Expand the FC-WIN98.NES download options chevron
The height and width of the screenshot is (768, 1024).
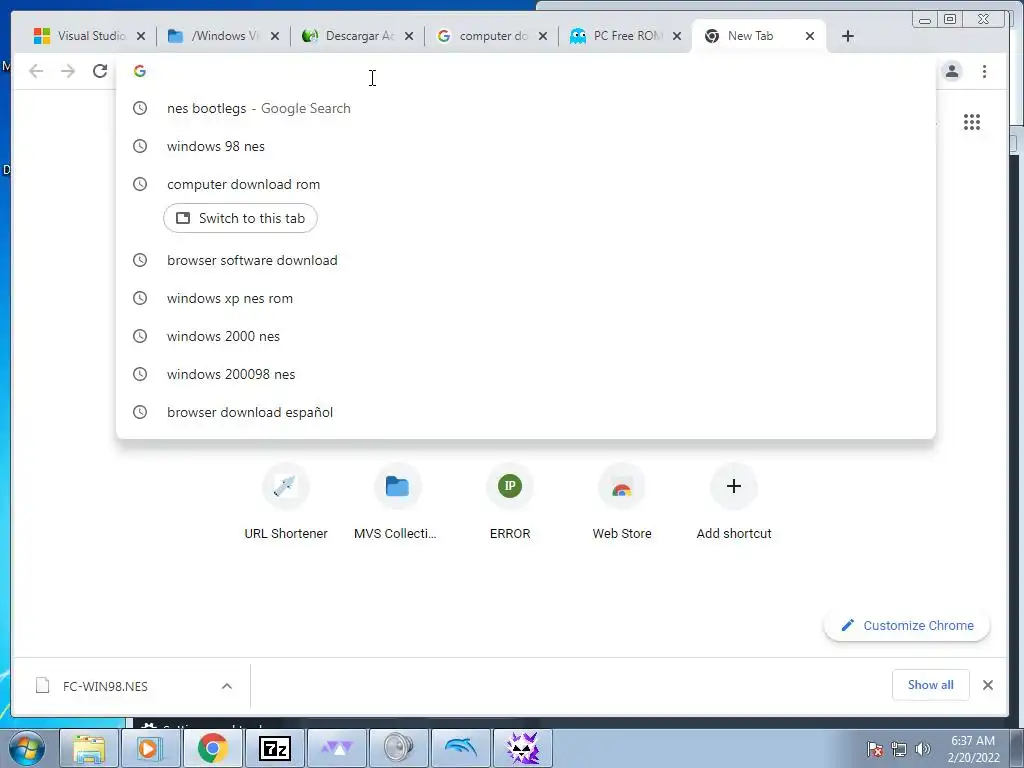pos(227,686)
